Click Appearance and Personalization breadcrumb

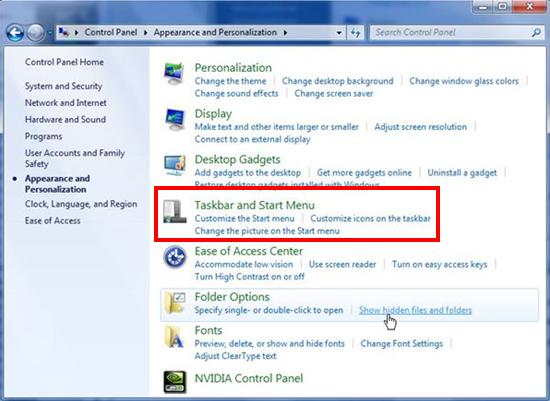(x=215, y=32)
